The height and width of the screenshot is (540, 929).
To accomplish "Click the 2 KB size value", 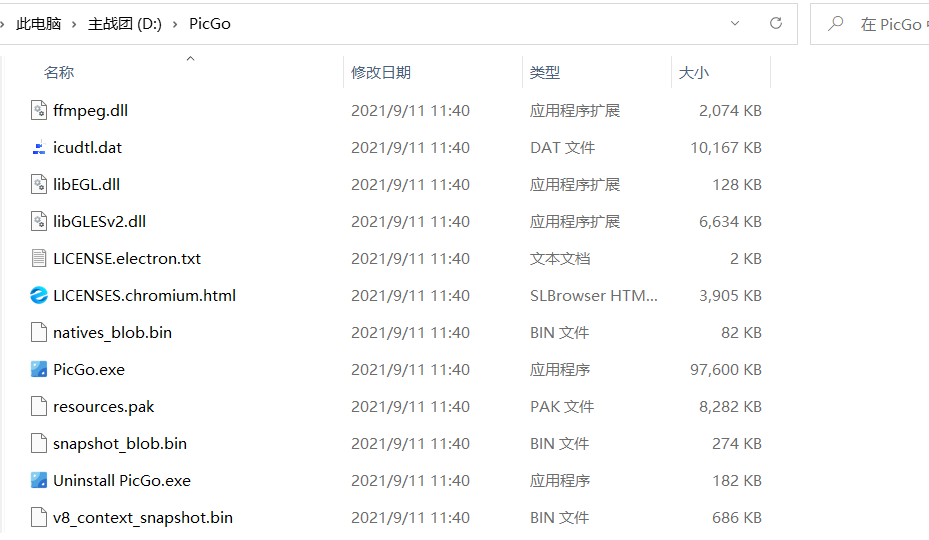I will pyautogui.click(x=745, y=258).
